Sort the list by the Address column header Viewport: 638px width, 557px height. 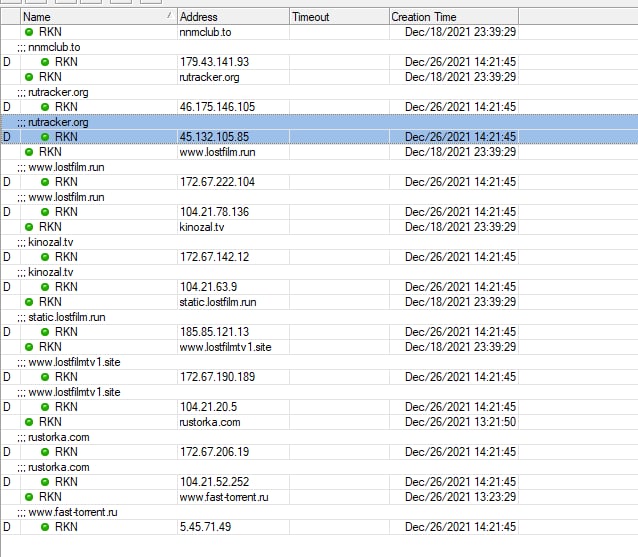pos(233,17)
